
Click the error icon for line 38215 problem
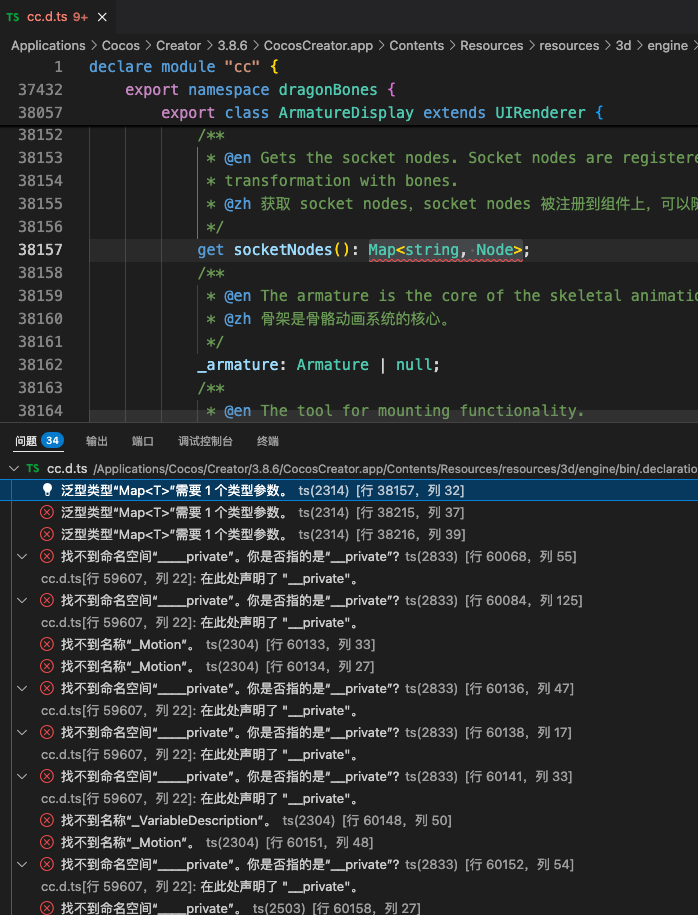point(47,513)
